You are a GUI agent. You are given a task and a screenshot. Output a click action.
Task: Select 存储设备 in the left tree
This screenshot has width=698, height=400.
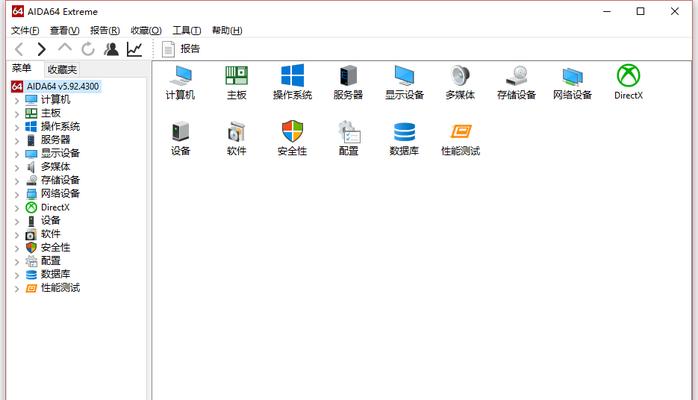[x=60, y=180]
